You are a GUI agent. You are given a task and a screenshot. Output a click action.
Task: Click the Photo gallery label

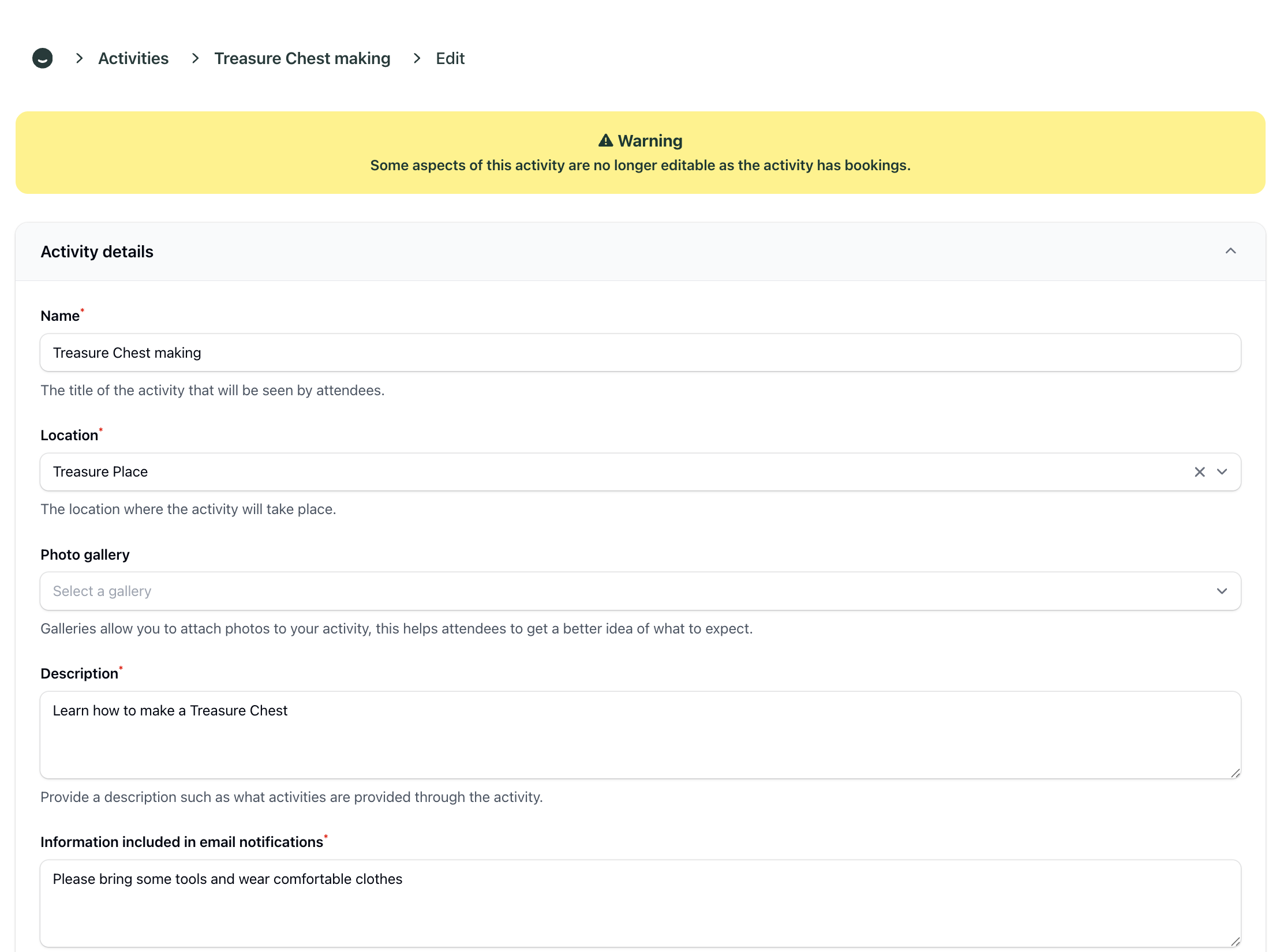click(85, 554)
